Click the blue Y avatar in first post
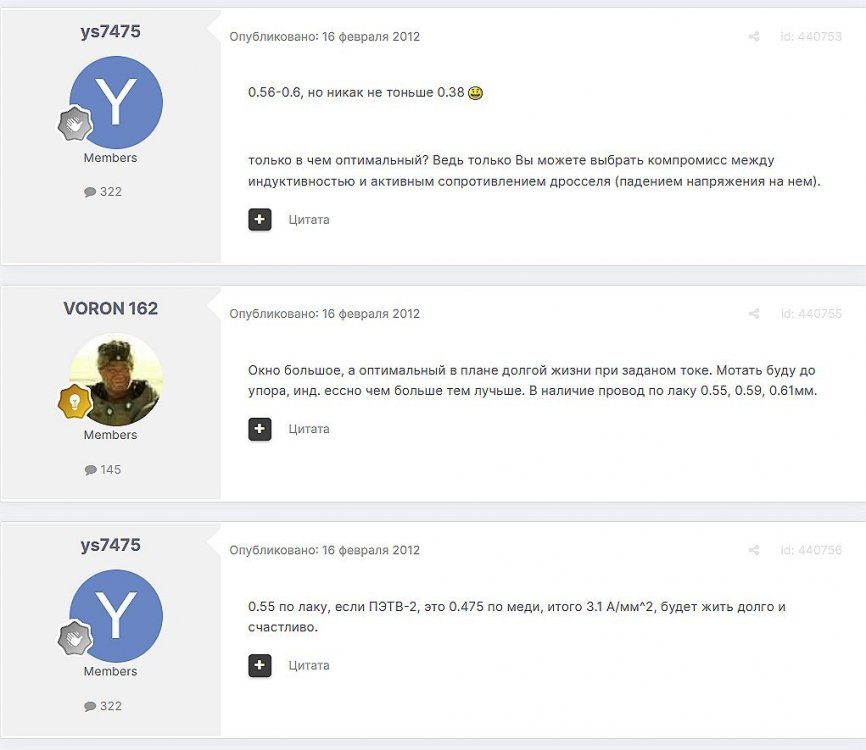The image size is (866, 750). click(116, 102)
